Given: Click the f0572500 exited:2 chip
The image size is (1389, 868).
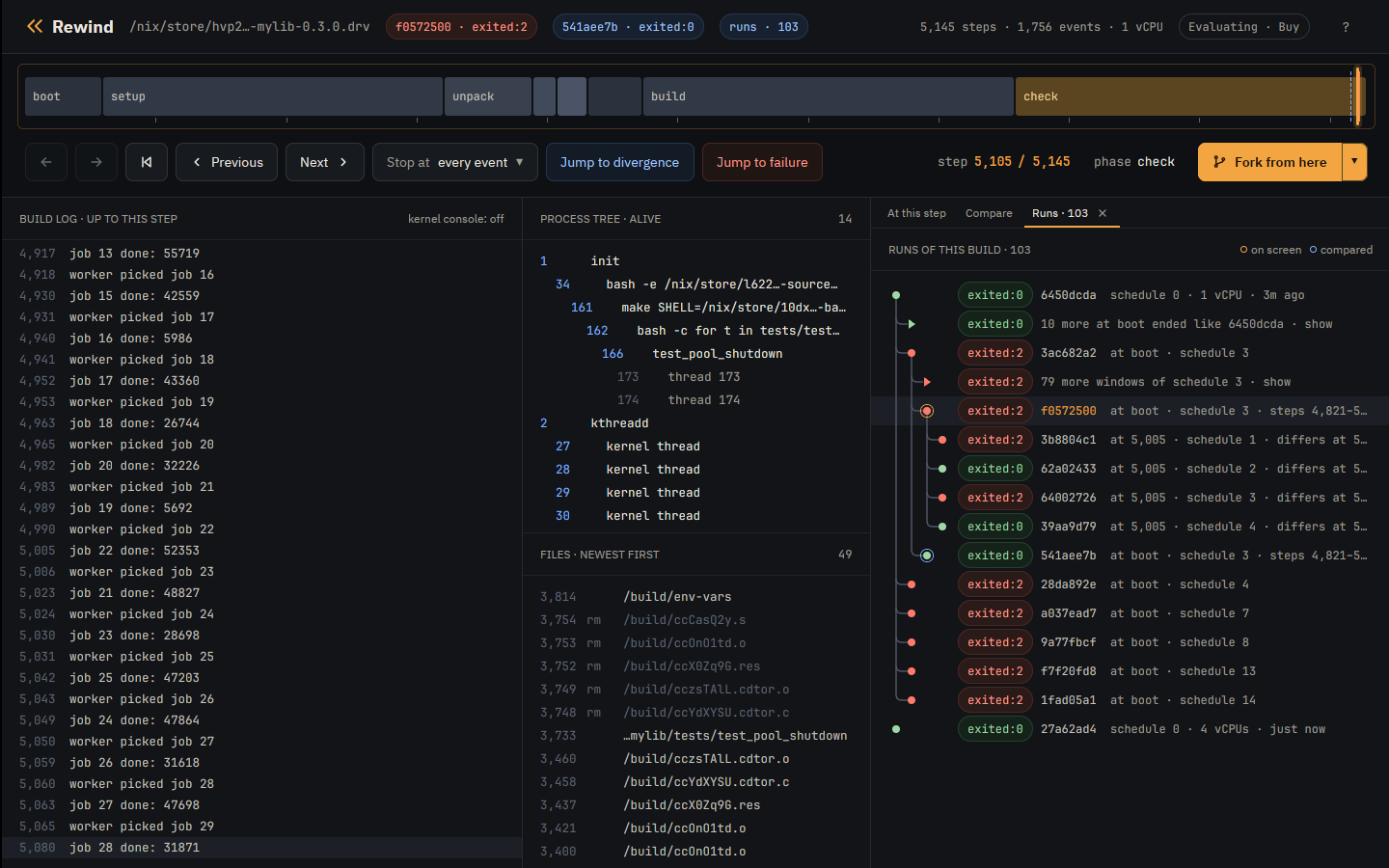Looking at the screenshot, I should pyautogui.click(x=461, y=27).
